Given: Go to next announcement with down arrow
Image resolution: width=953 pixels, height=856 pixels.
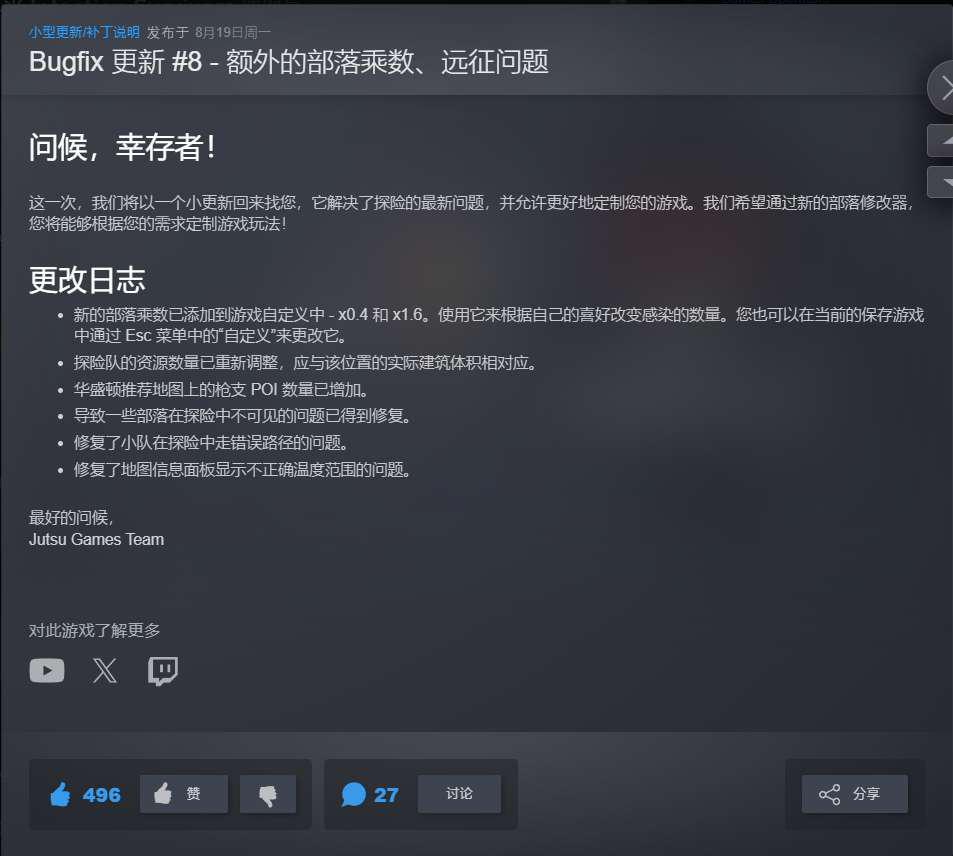Looking at the screenshot, I should tap(941, 182).
